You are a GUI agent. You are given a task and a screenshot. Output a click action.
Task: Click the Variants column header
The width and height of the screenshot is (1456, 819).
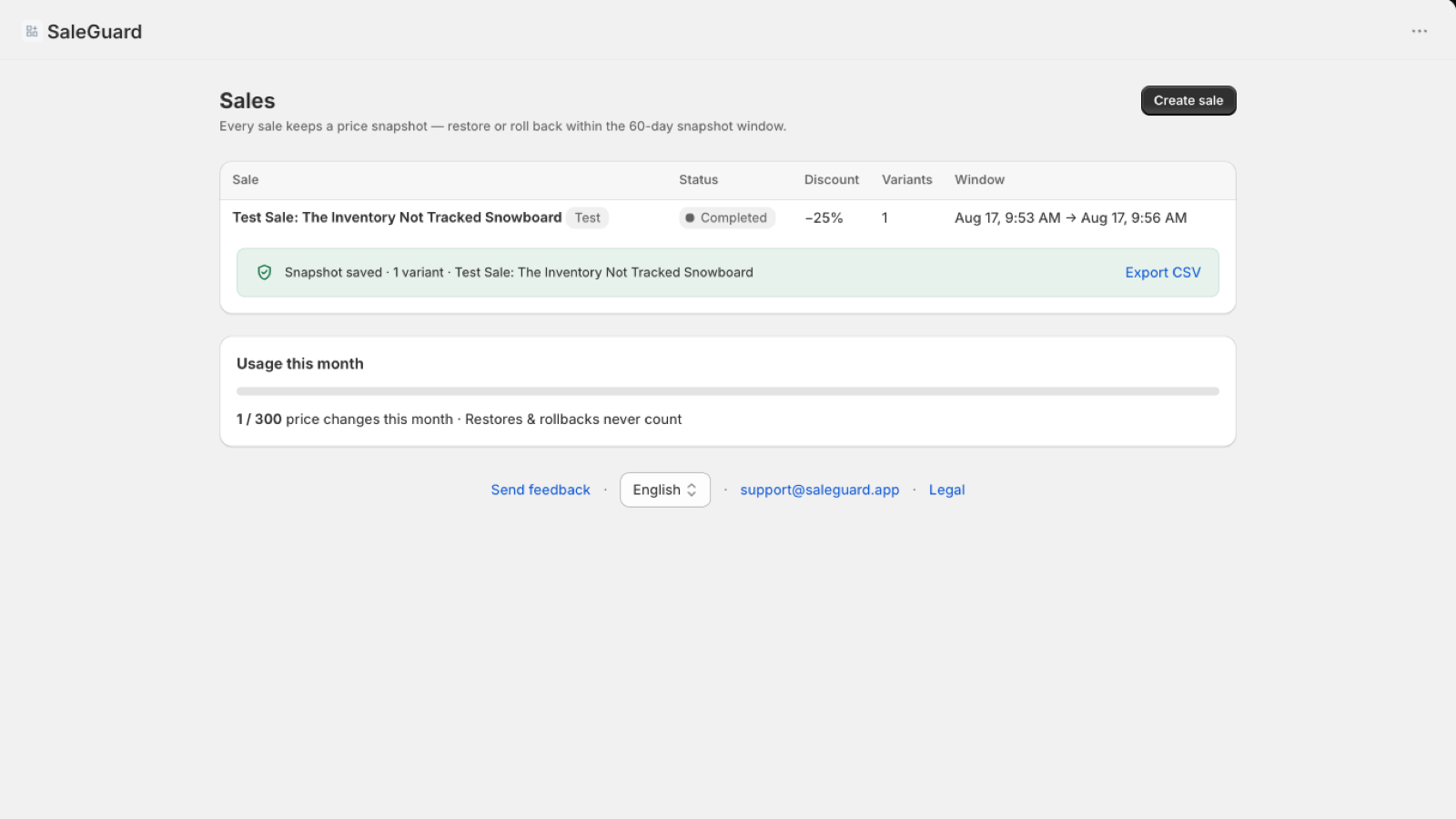coord(907,180)
